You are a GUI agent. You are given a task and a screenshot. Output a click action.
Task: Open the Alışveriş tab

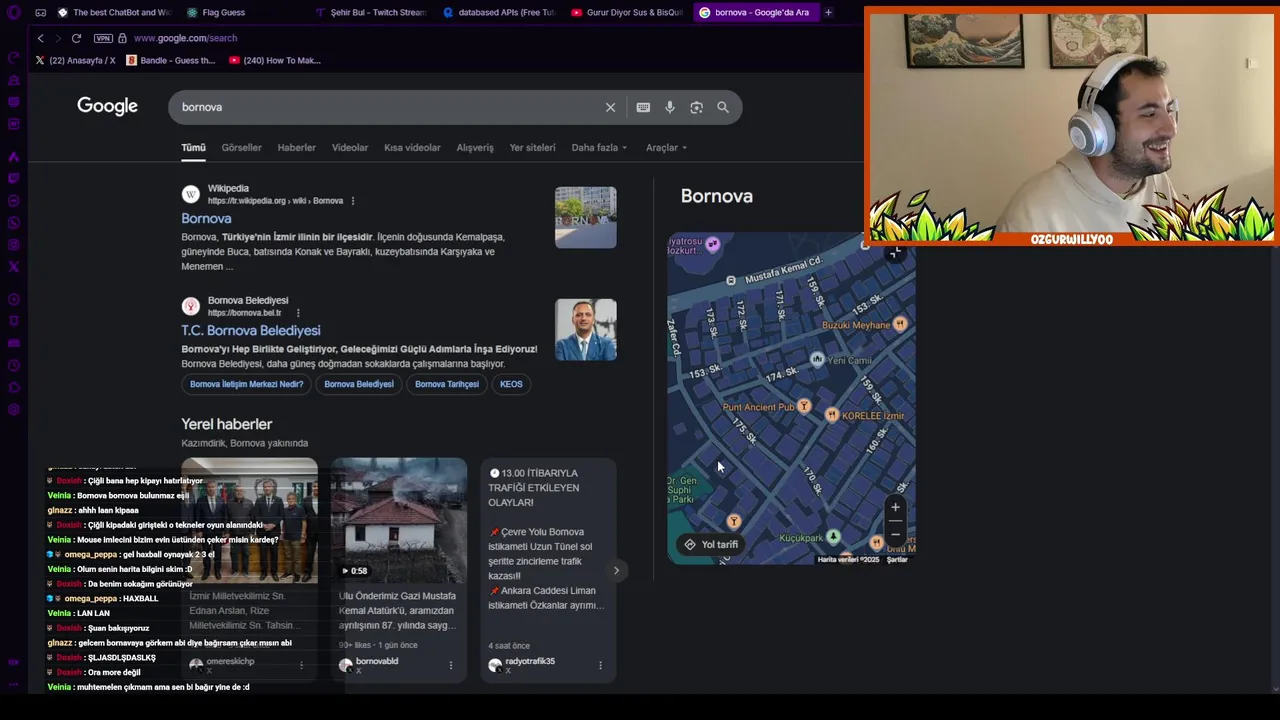pyautogui.click(x=475, y=148)
